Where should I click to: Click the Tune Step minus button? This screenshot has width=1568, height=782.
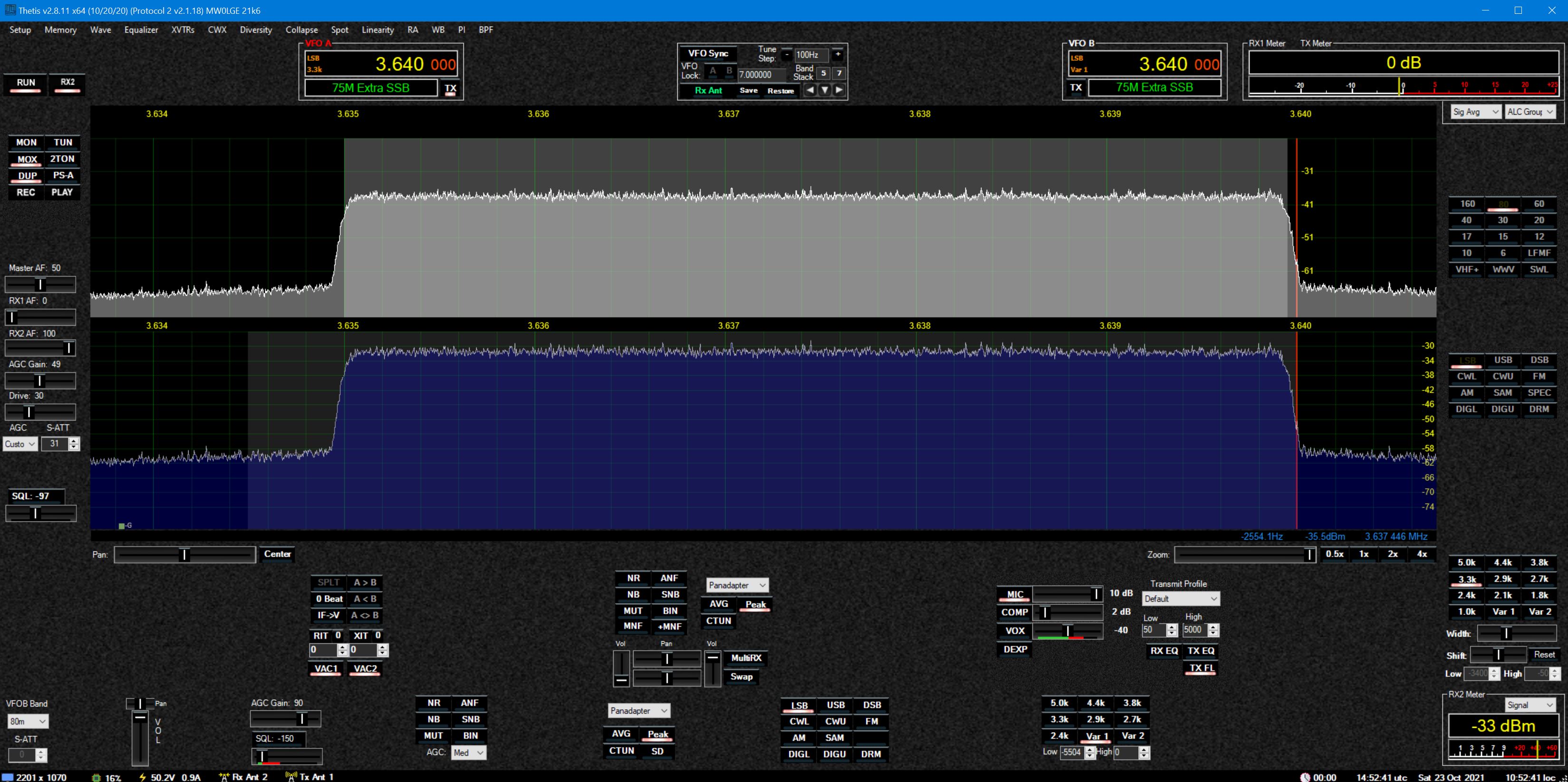[787, 54]
